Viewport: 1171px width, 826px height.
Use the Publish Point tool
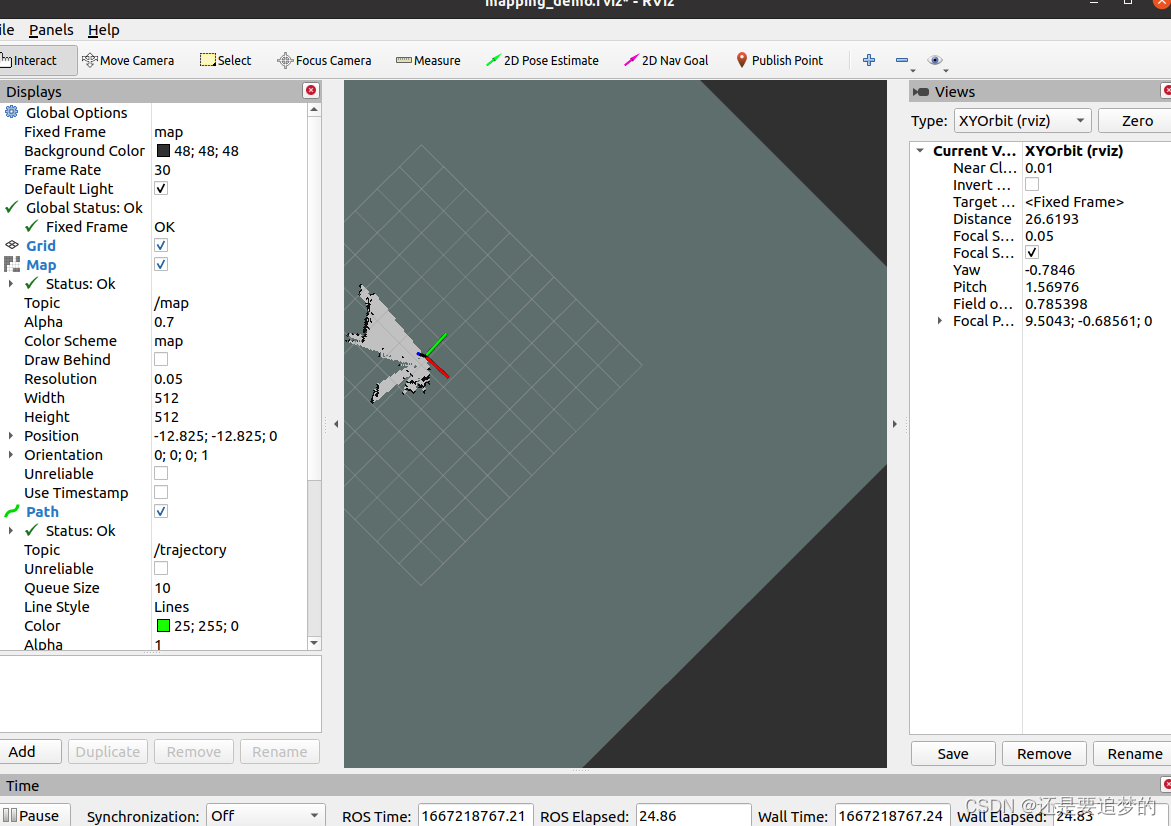779,60
